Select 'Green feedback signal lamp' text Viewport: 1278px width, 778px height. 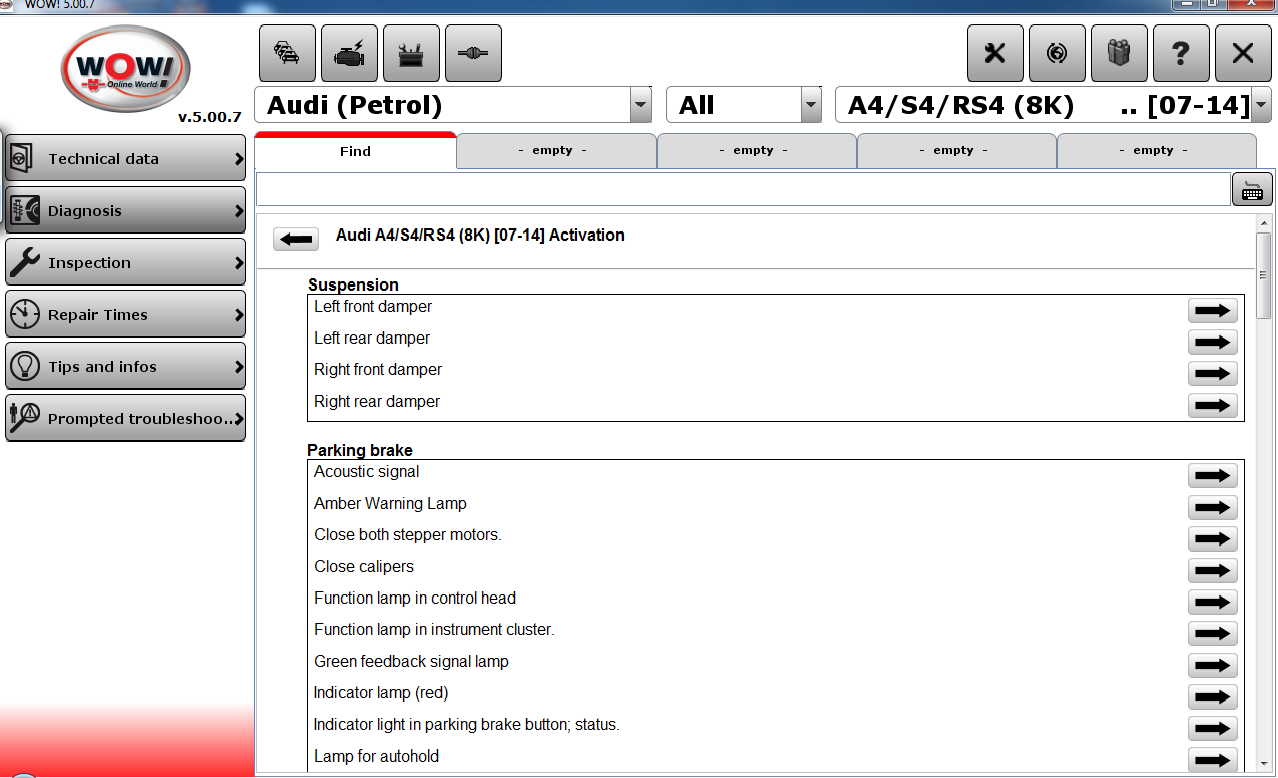tap(411, 662)
